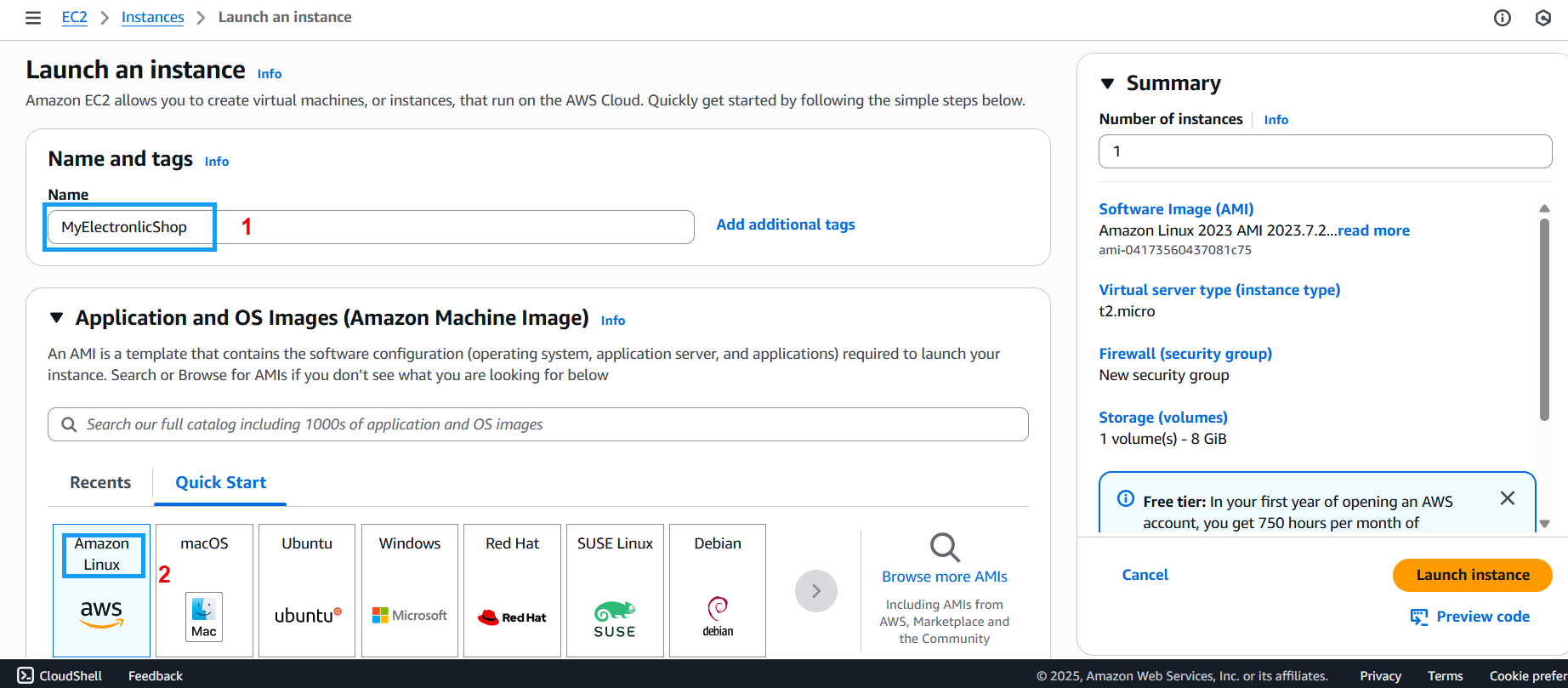Open CloudShell from the footer

click(x=60, y=675)
